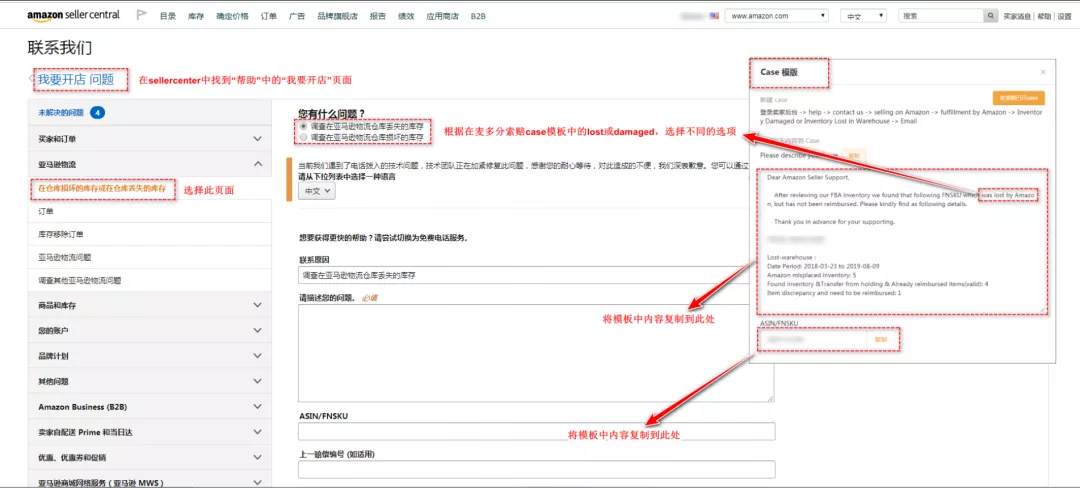
Task: Open the 报告 menu
Action: tap(378, 16)
